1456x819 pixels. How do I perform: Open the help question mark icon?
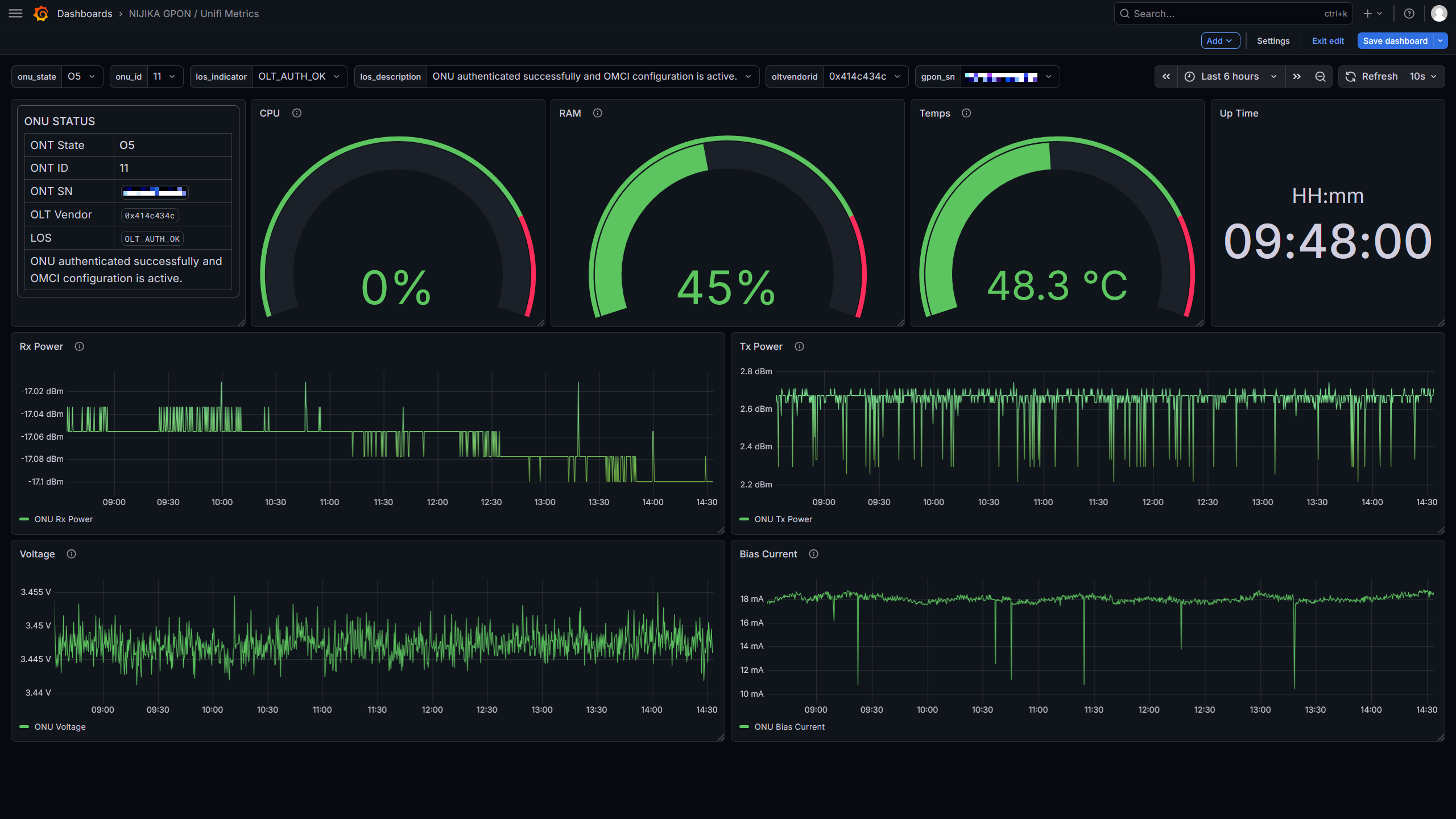point(1409,13)
